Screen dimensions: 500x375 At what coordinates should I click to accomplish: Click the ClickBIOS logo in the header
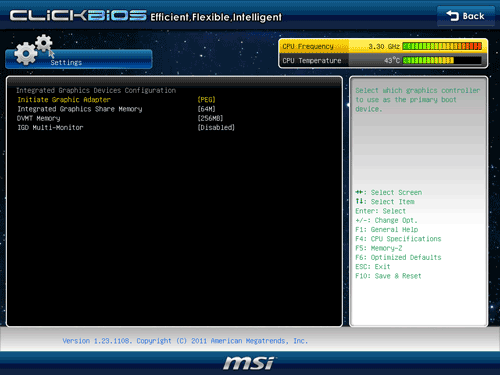point(78,16)
